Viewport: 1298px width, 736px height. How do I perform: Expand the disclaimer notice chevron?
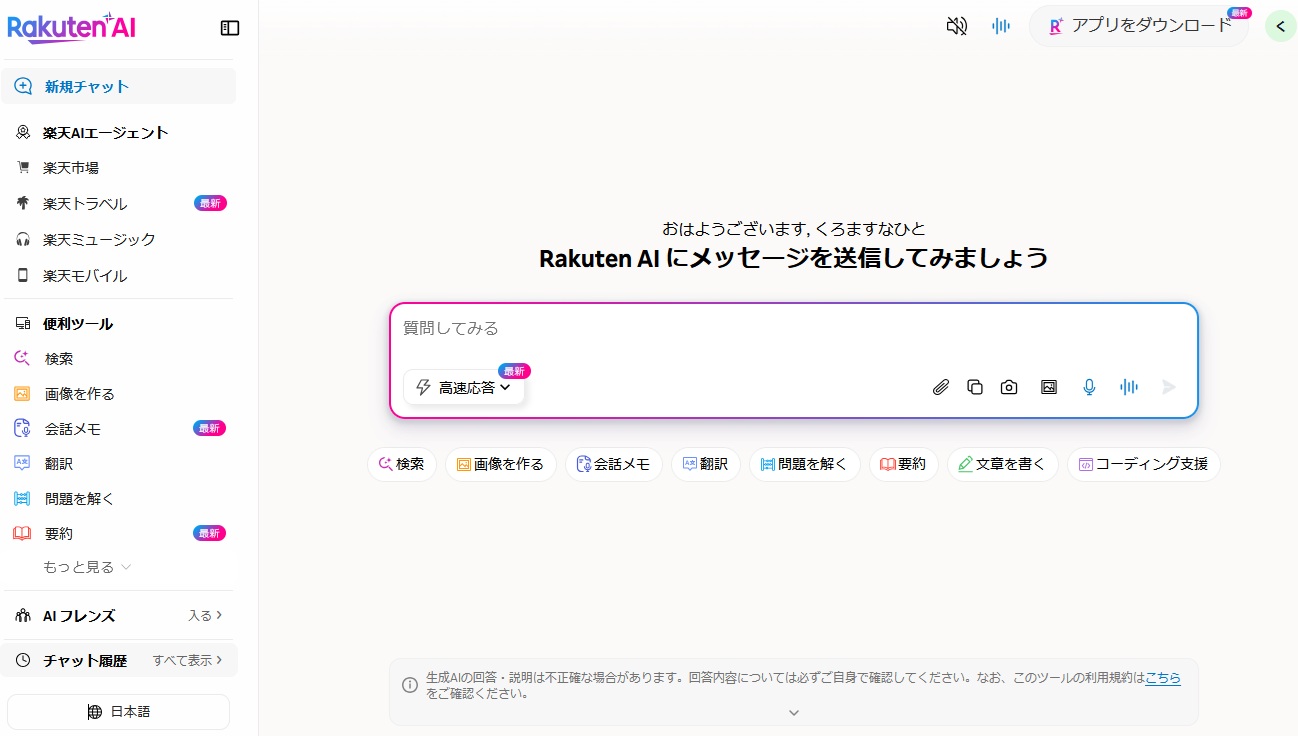point(794,713)
